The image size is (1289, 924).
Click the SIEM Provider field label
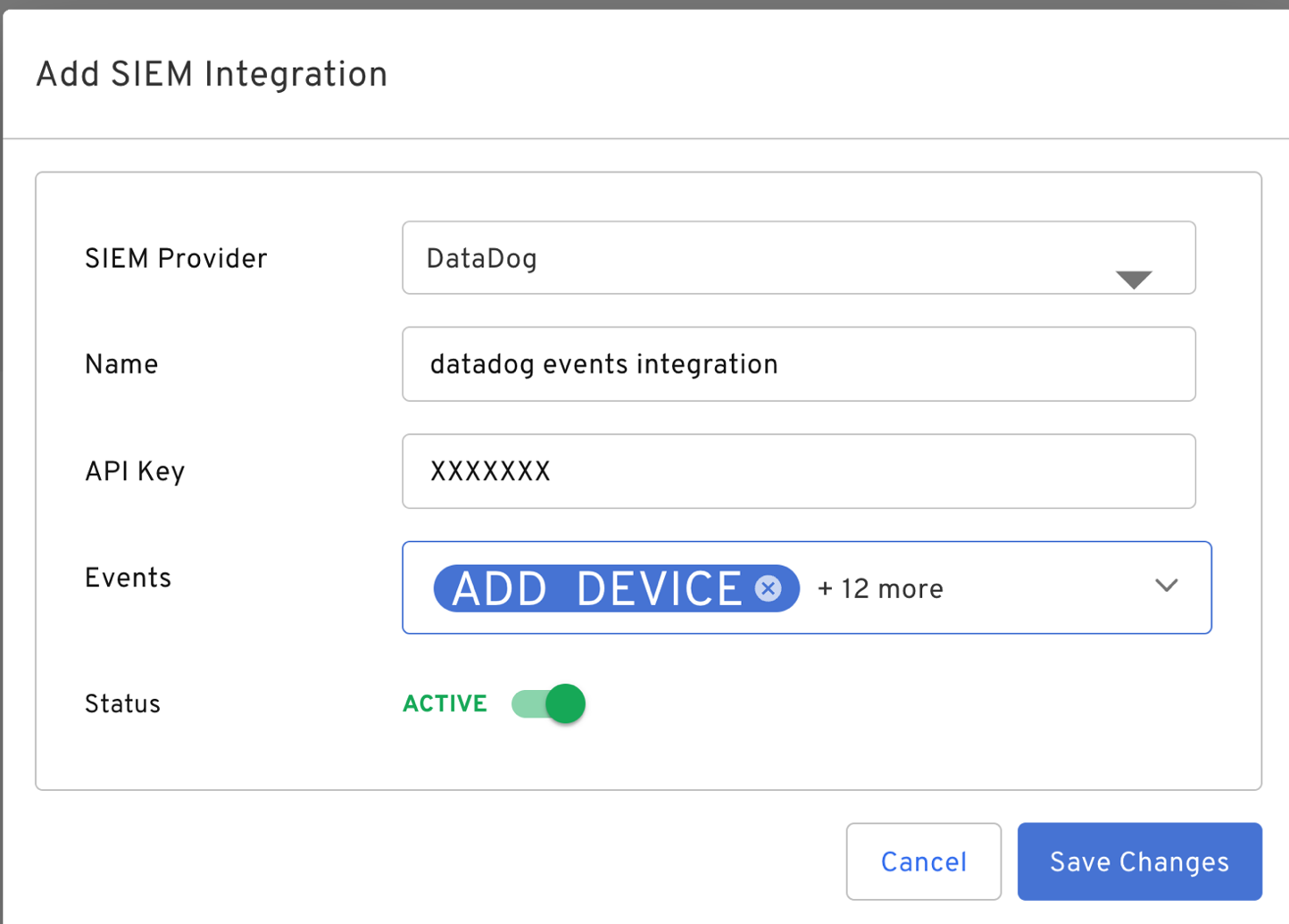[x=176, y=259]
